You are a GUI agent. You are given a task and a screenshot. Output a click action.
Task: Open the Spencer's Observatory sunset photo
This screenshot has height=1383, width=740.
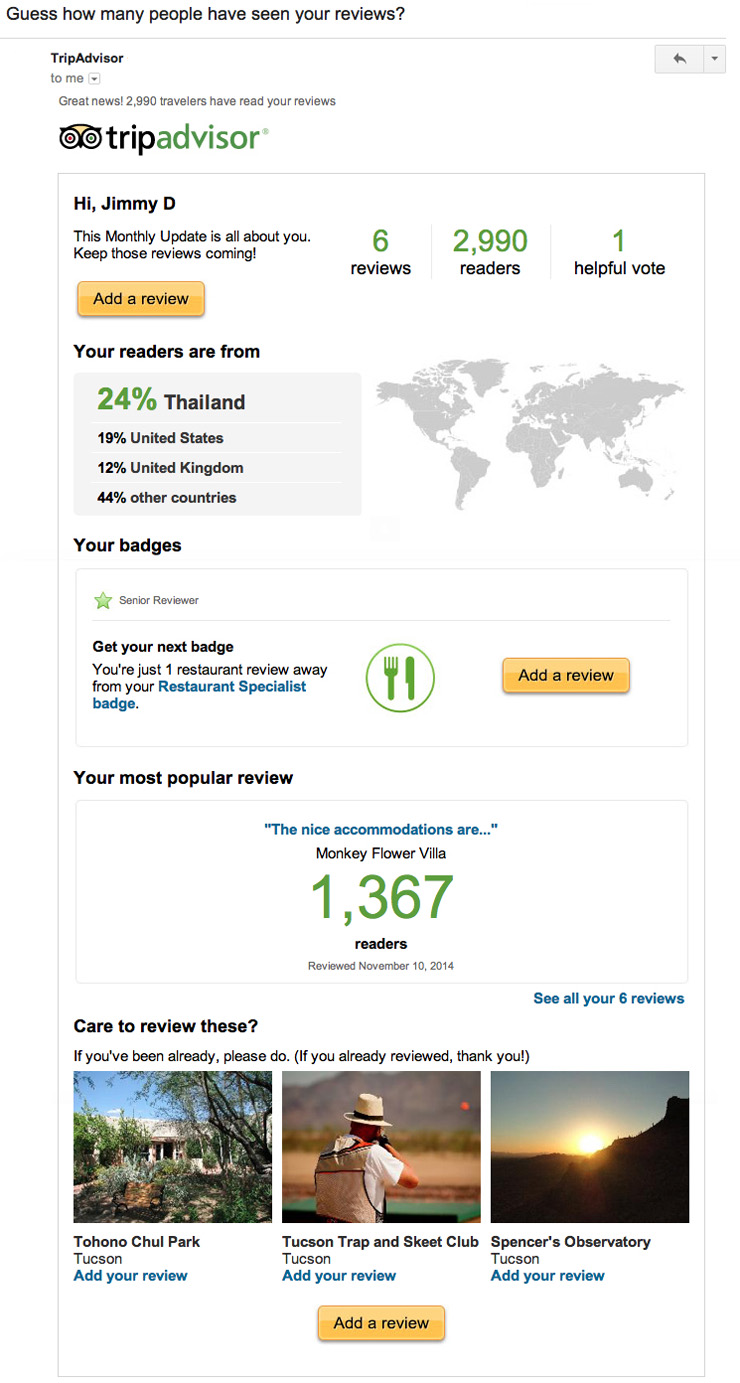pos(590,1146)
